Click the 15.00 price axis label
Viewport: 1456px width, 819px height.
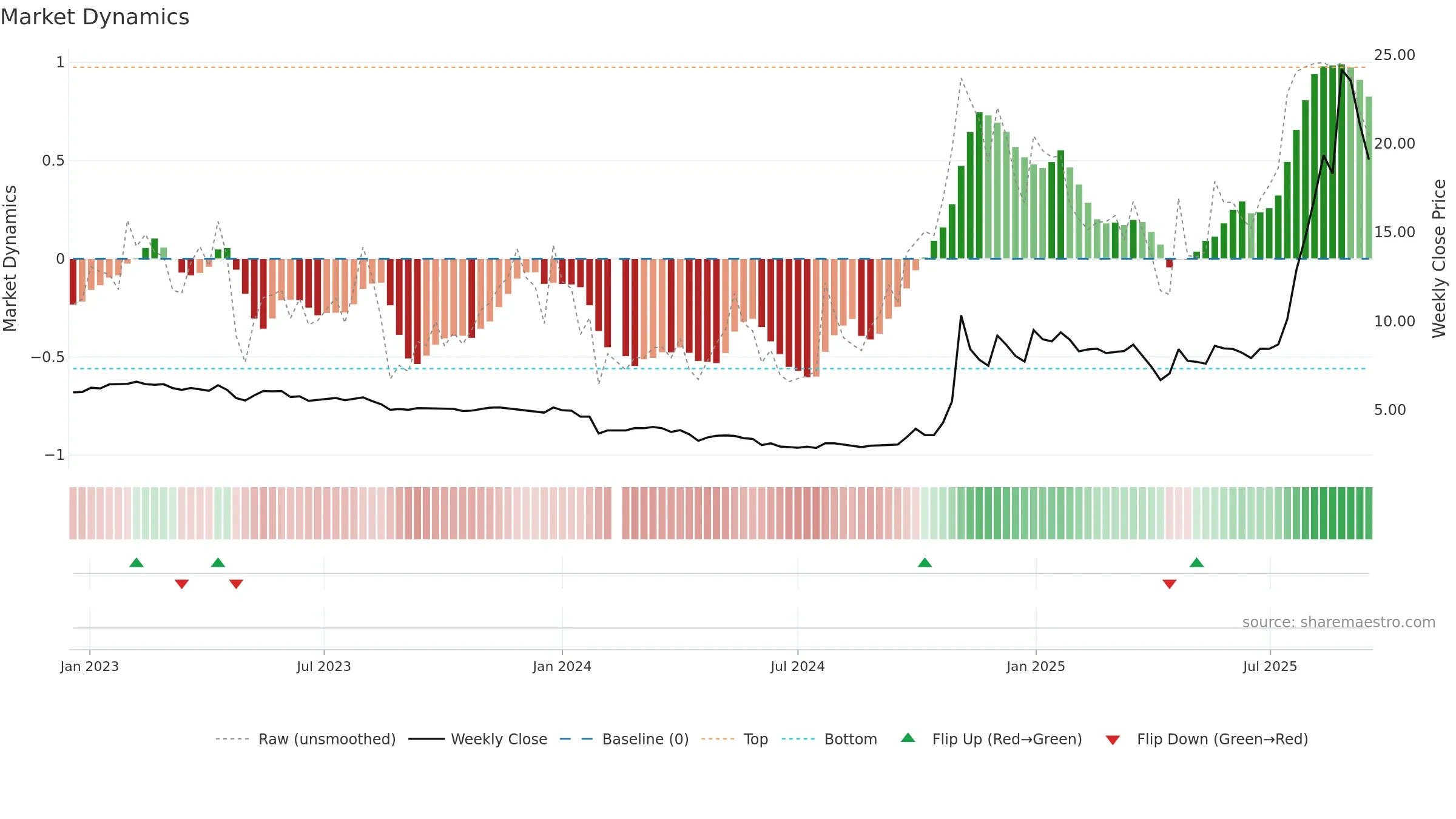(1395, 232)
